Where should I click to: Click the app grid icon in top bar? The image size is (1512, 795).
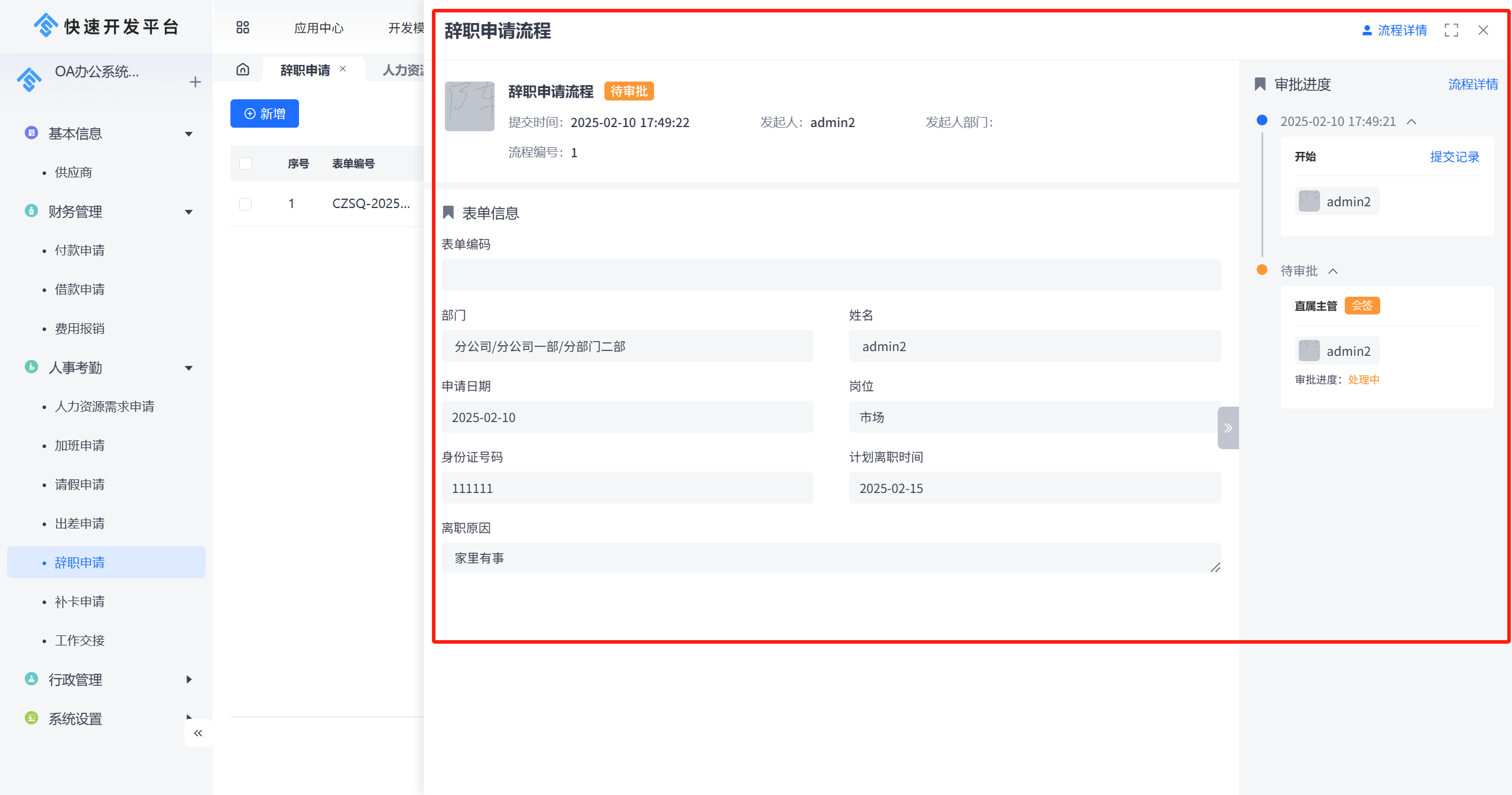click(x=242, y=28)
